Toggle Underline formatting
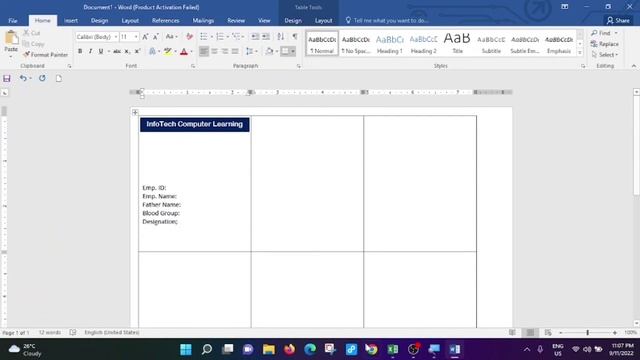Viewport: 640px width, 360px height. click(x=101, y=51)
